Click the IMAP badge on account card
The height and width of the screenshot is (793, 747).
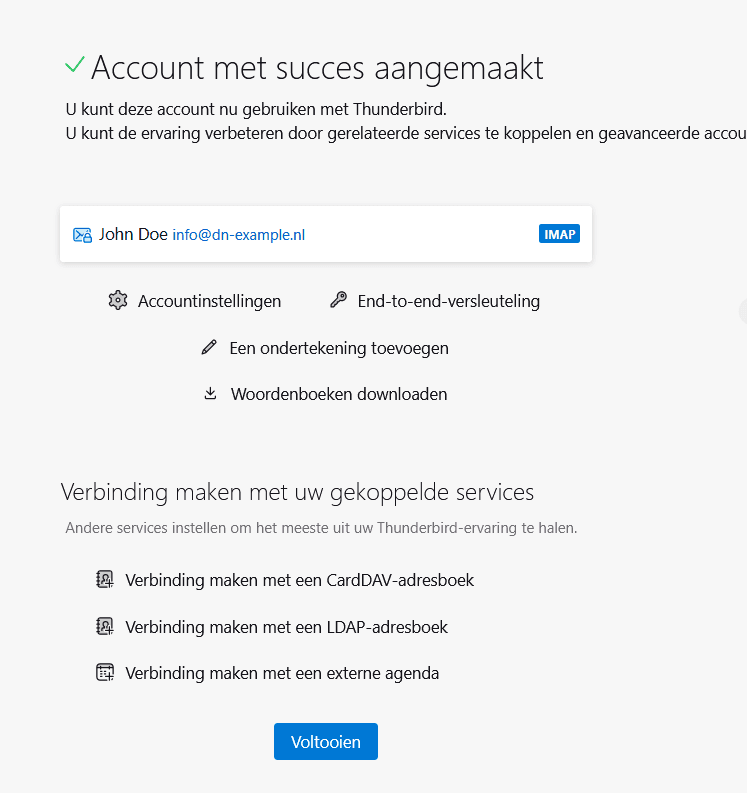559,234
